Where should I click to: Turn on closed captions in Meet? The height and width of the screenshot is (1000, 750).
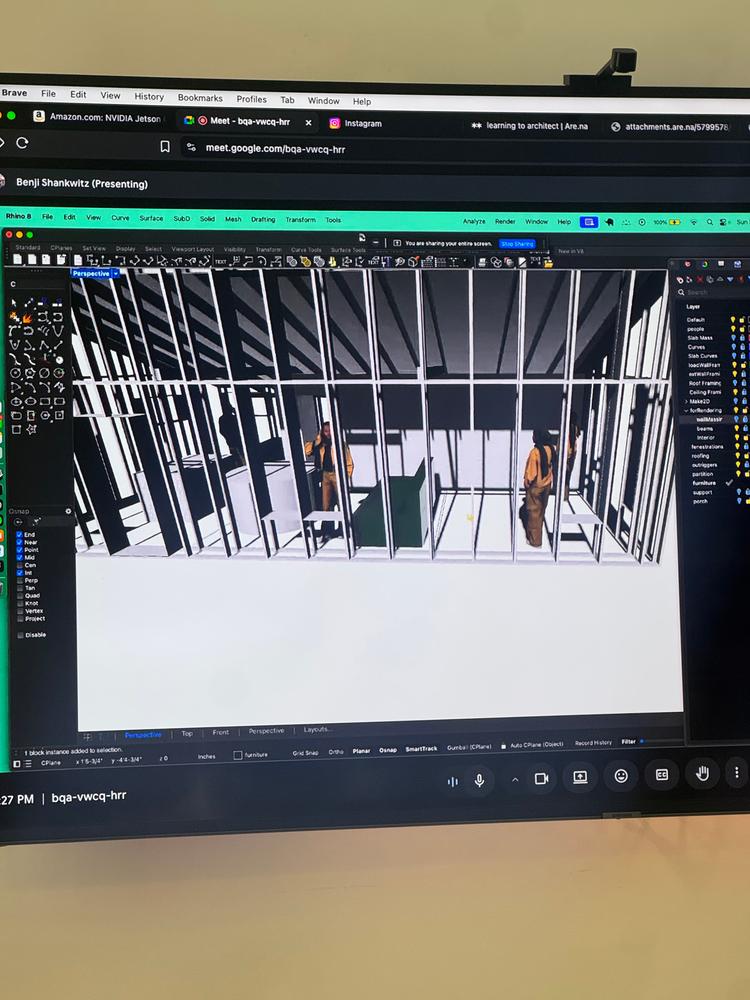[662, 775]
